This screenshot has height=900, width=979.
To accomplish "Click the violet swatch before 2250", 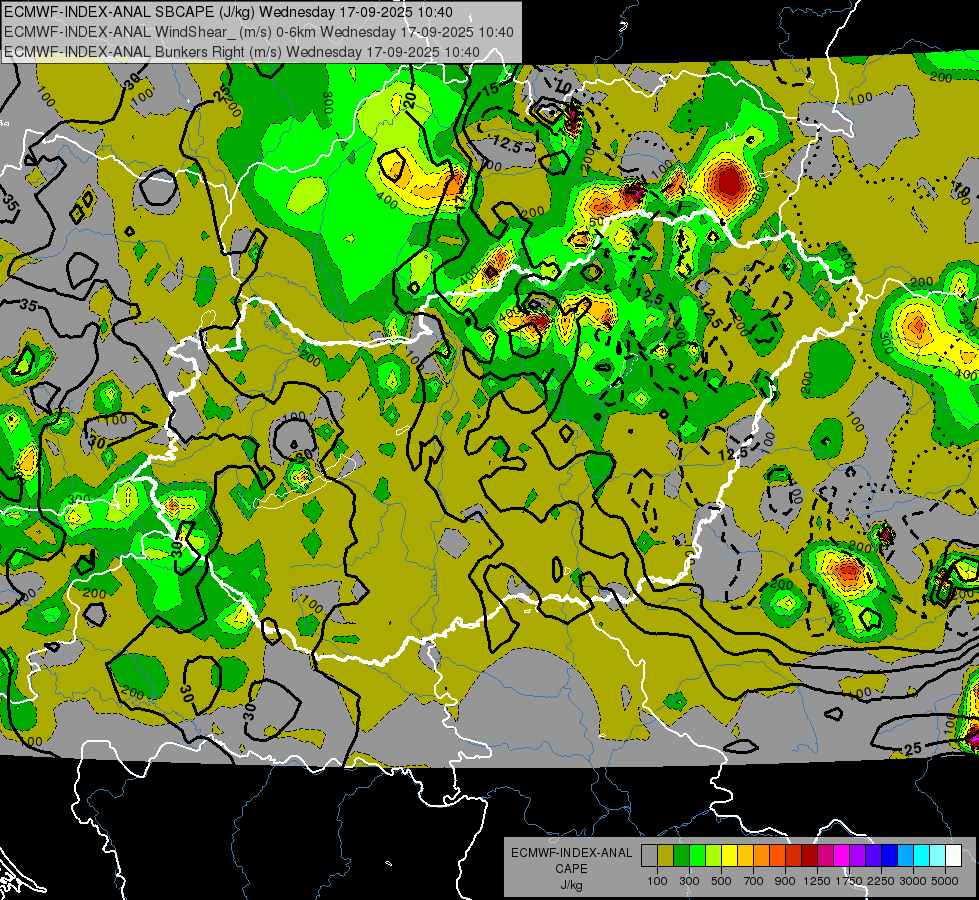I will (x=873, y=856).
